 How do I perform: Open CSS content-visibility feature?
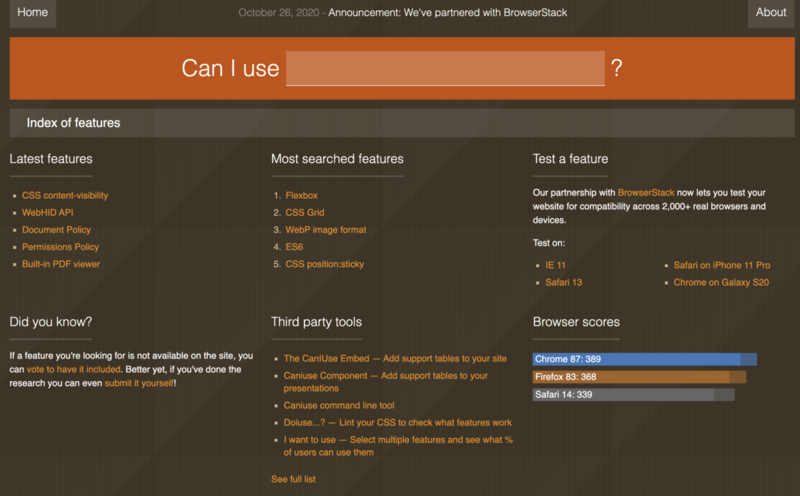65,195
